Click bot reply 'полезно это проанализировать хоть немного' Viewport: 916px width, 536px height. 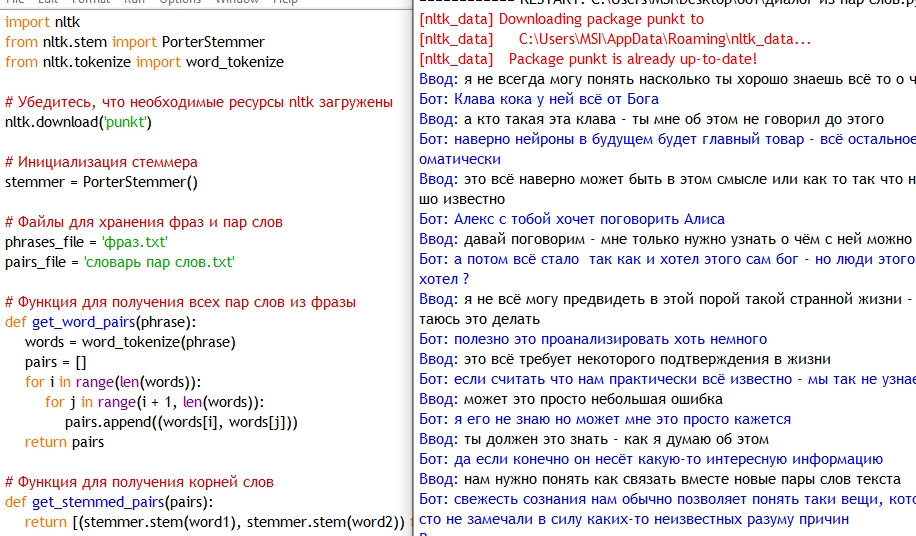point(593,339)
